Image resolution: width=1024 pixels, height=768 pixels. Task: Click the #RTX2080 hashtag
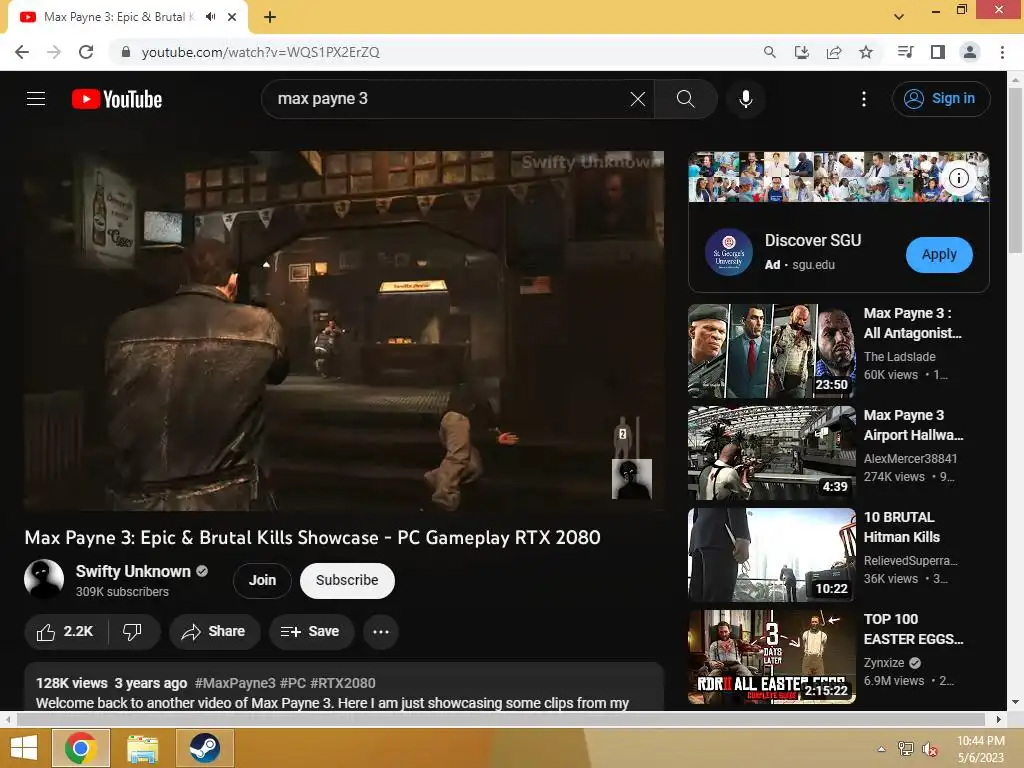pyautogui.click(x=343, y=683)
